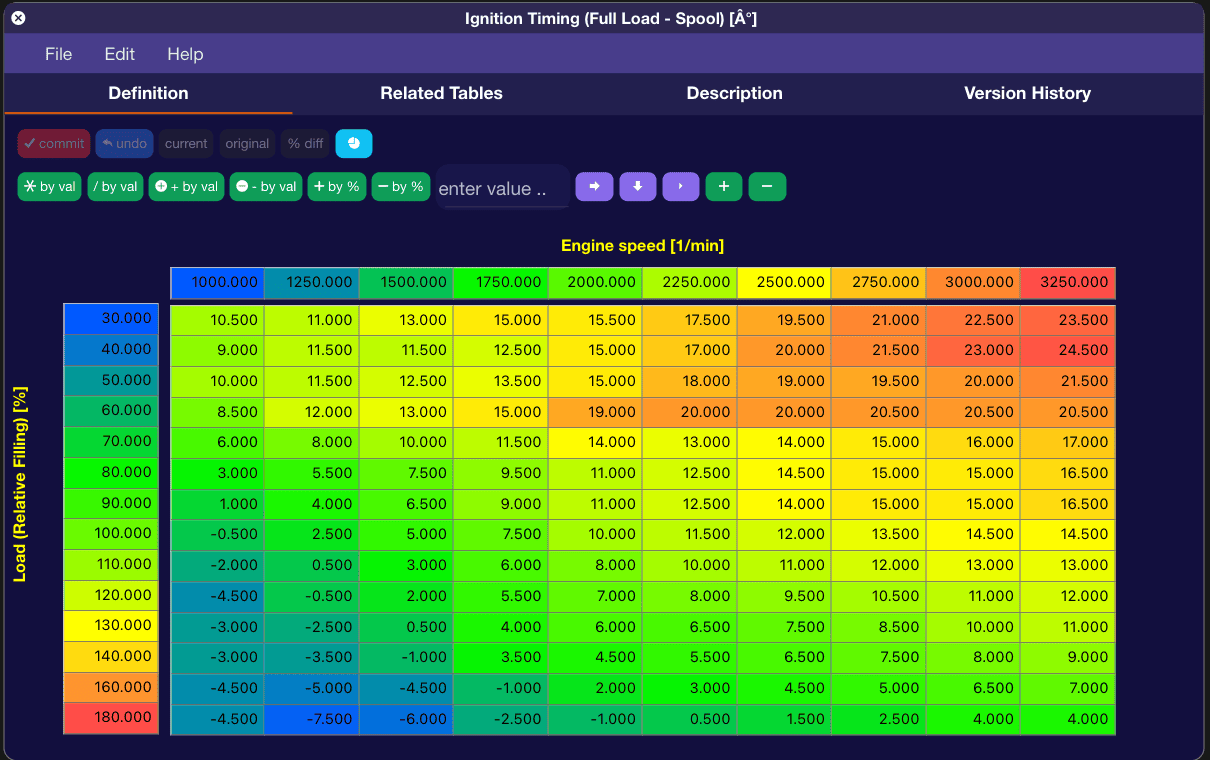
Task: Increase selection by percent
Action: click(x=337, y=186)
